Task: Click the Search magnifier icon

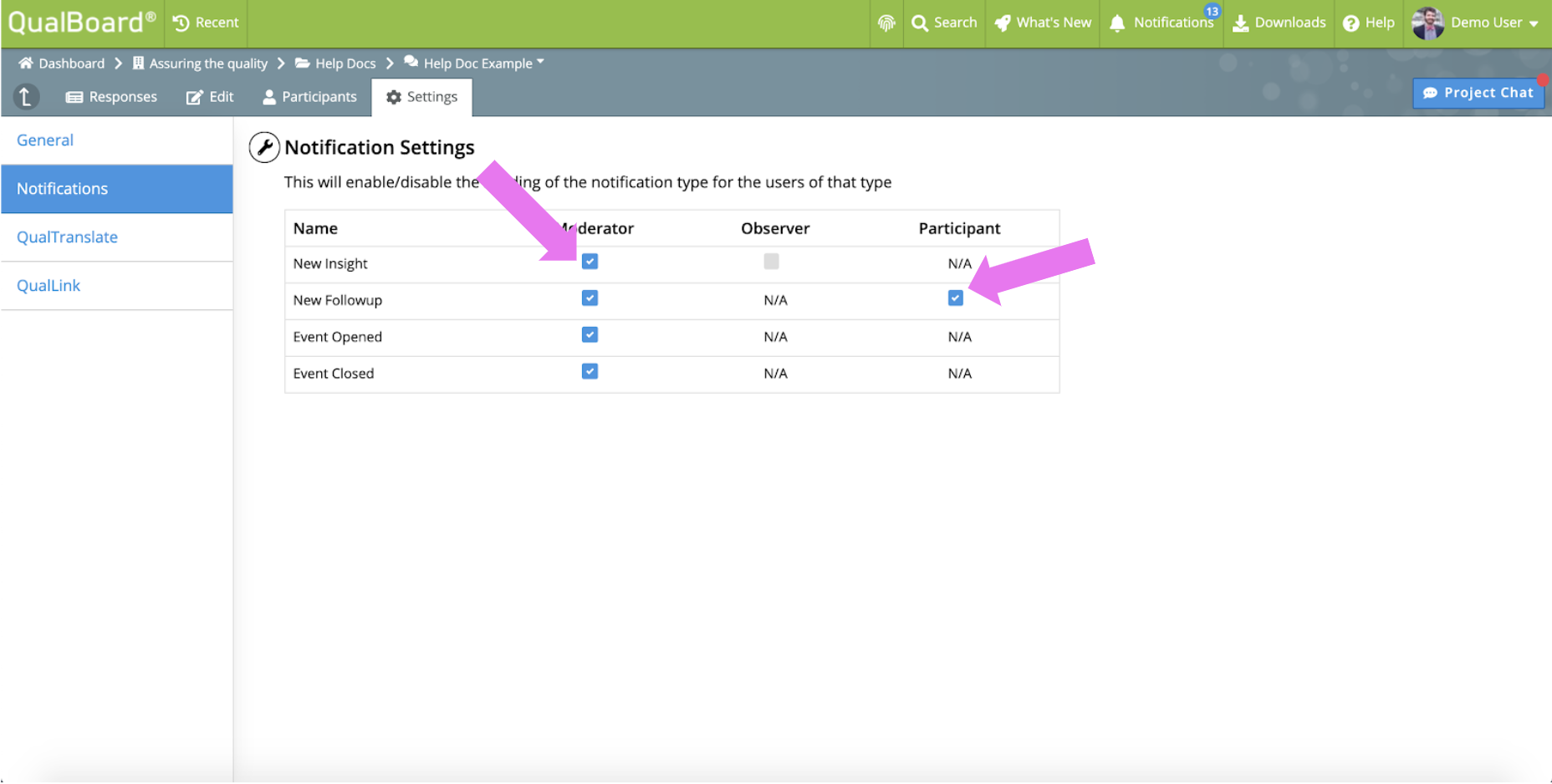Action: point(920,23)
